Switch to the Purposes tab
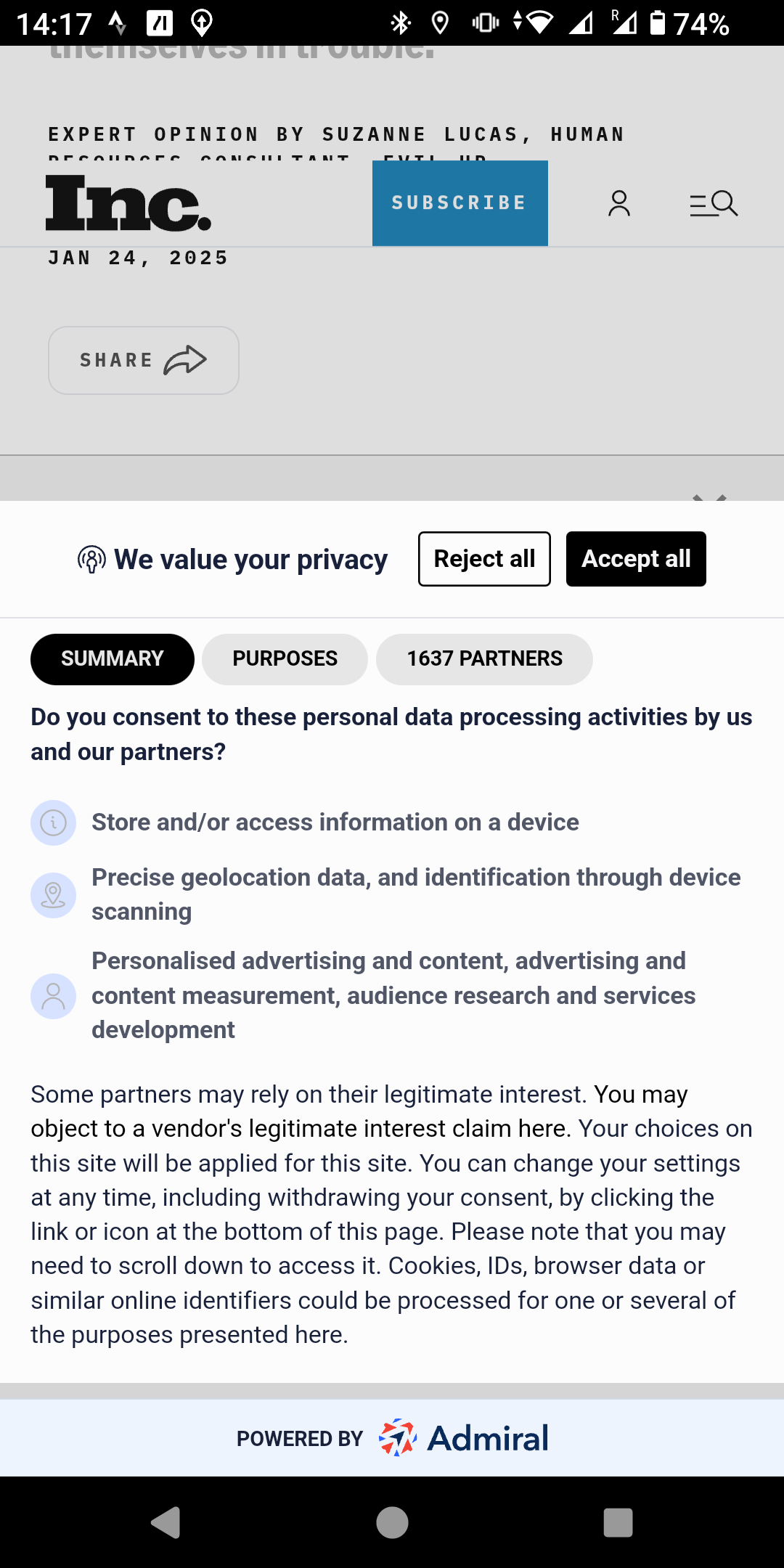Screen dimensions: 784x1568 [285, 659]
